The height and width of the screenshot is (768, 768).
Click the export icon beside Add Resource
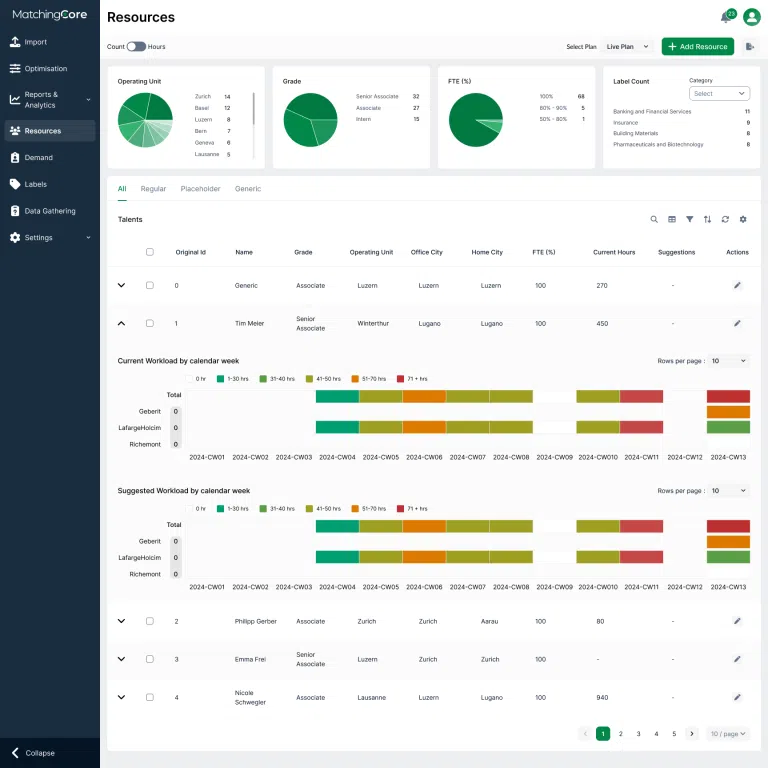[x=749, y=47]
